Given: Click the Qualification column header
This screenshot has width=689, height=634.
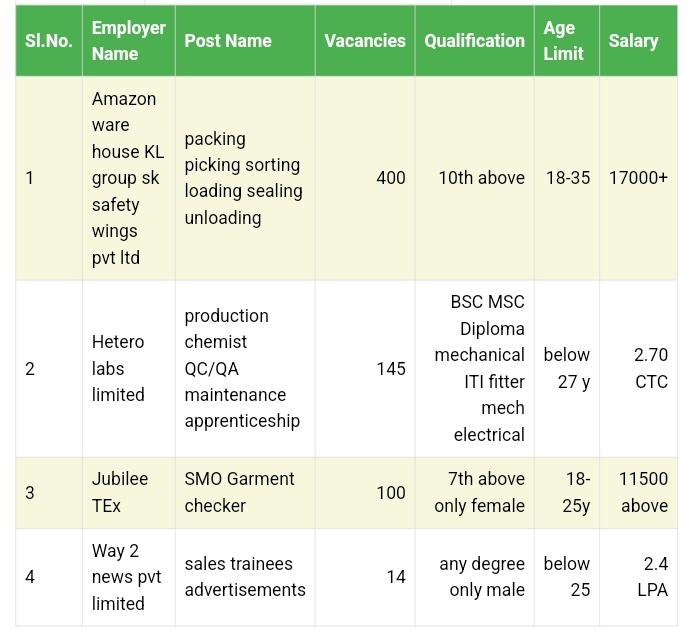Looking at the screenshot, I should 474,41.
